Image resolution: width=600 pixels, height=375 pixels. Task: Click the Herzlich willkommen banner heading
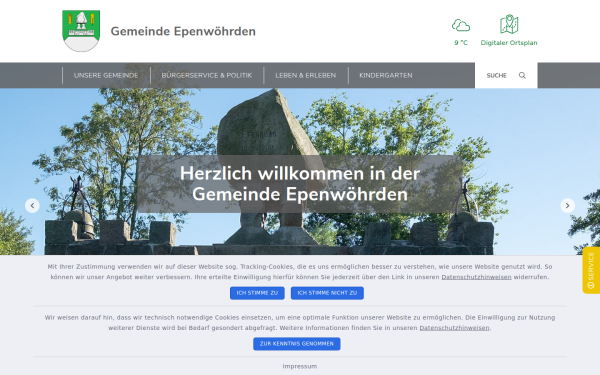click(x=300, y=184)
